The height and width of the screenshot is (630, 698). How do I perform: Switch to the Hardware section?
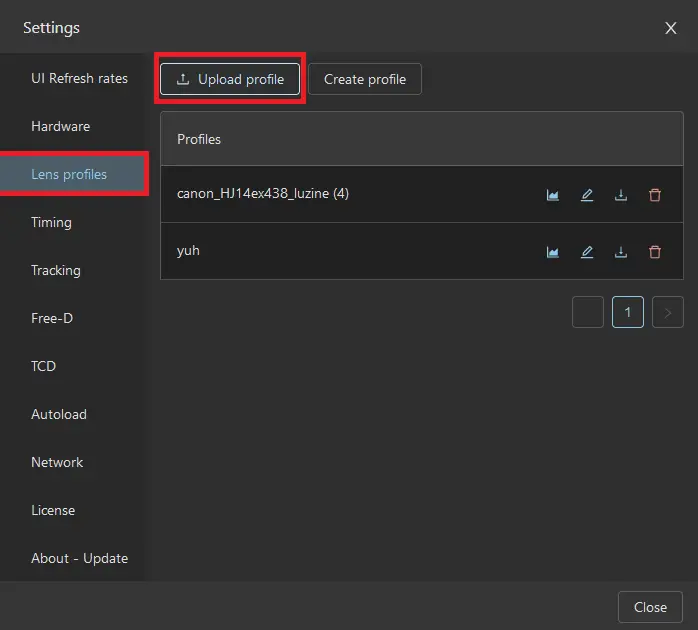pos(60,126)
